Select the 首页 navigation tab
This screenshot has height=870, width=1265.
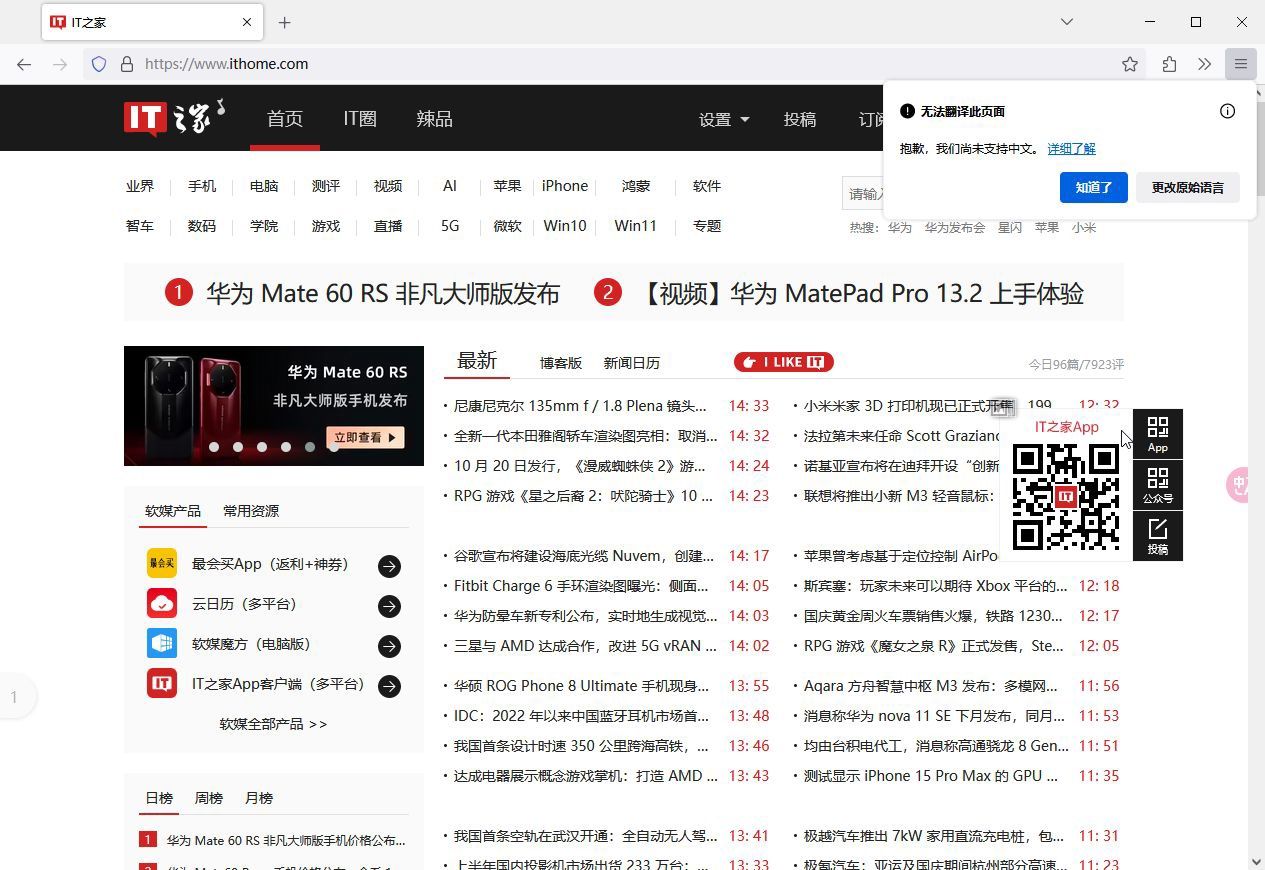285,118
